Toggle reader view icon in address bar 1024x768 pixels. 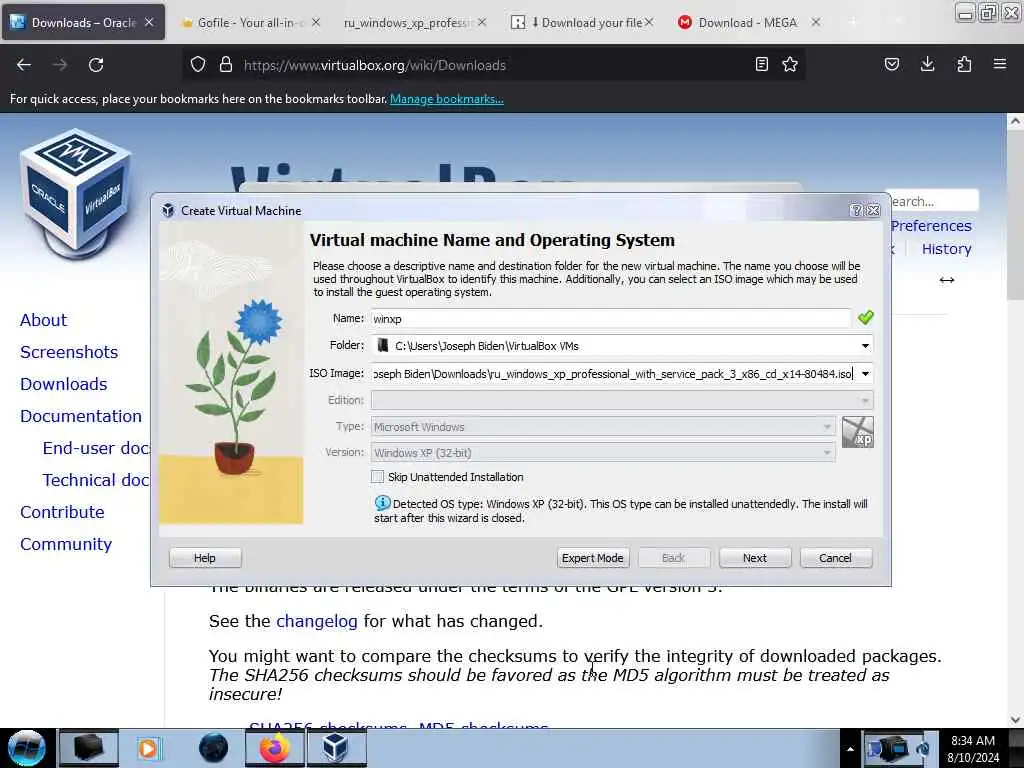click(x=761, y=64)
